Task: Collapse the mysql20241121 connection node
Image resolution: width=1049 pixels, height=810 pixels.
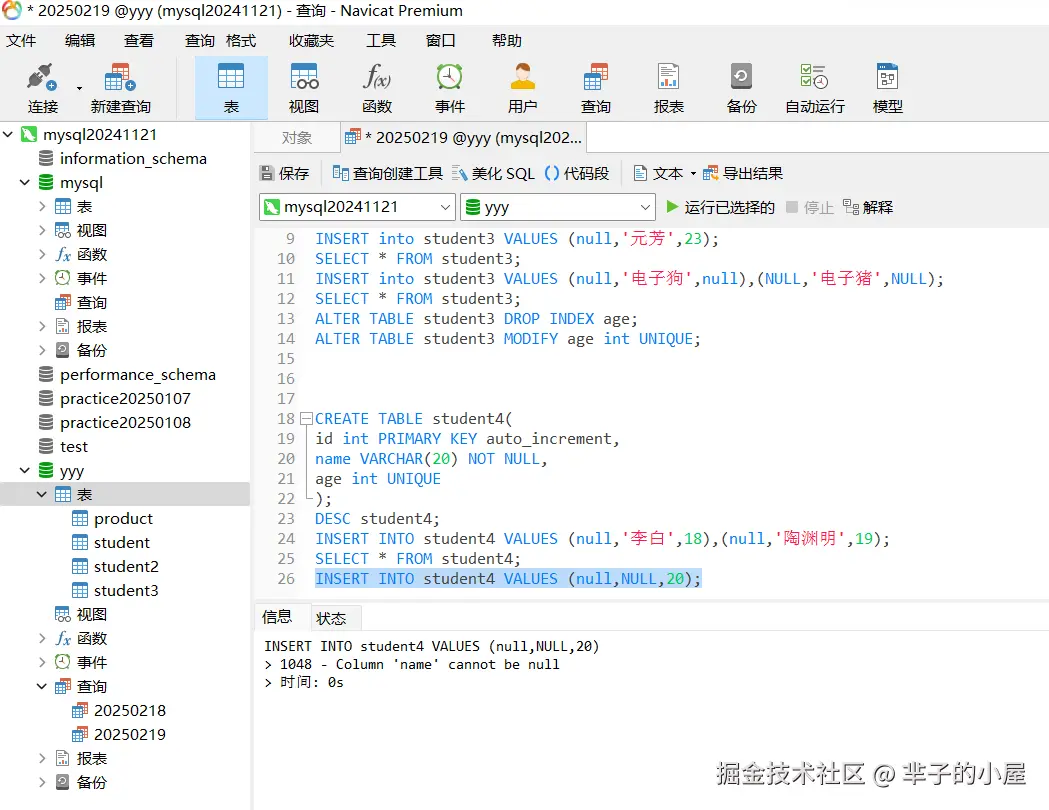Action: point(8,134)
